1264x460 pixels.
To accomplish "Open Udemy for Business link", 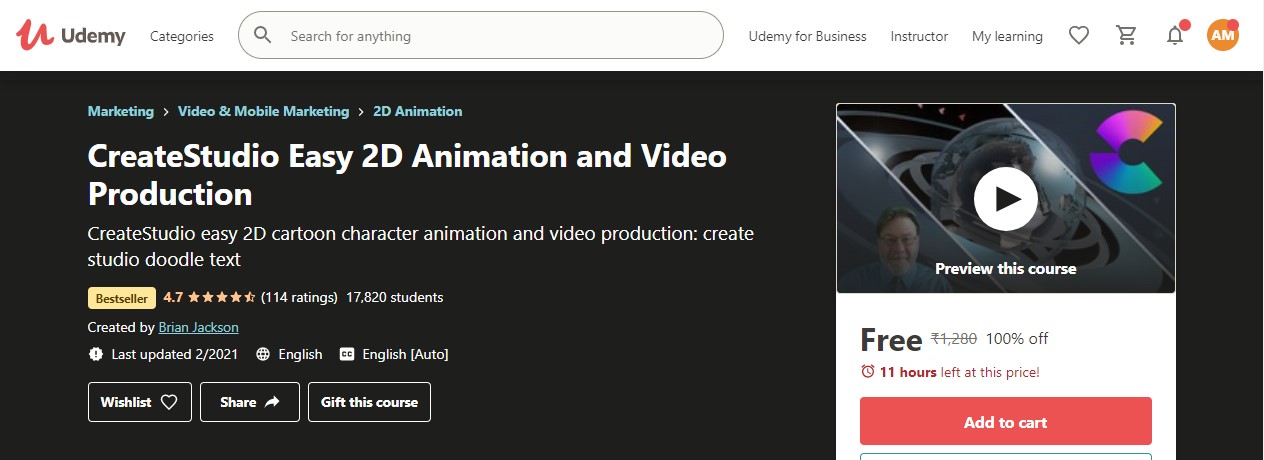I will (x=808, y=36).
